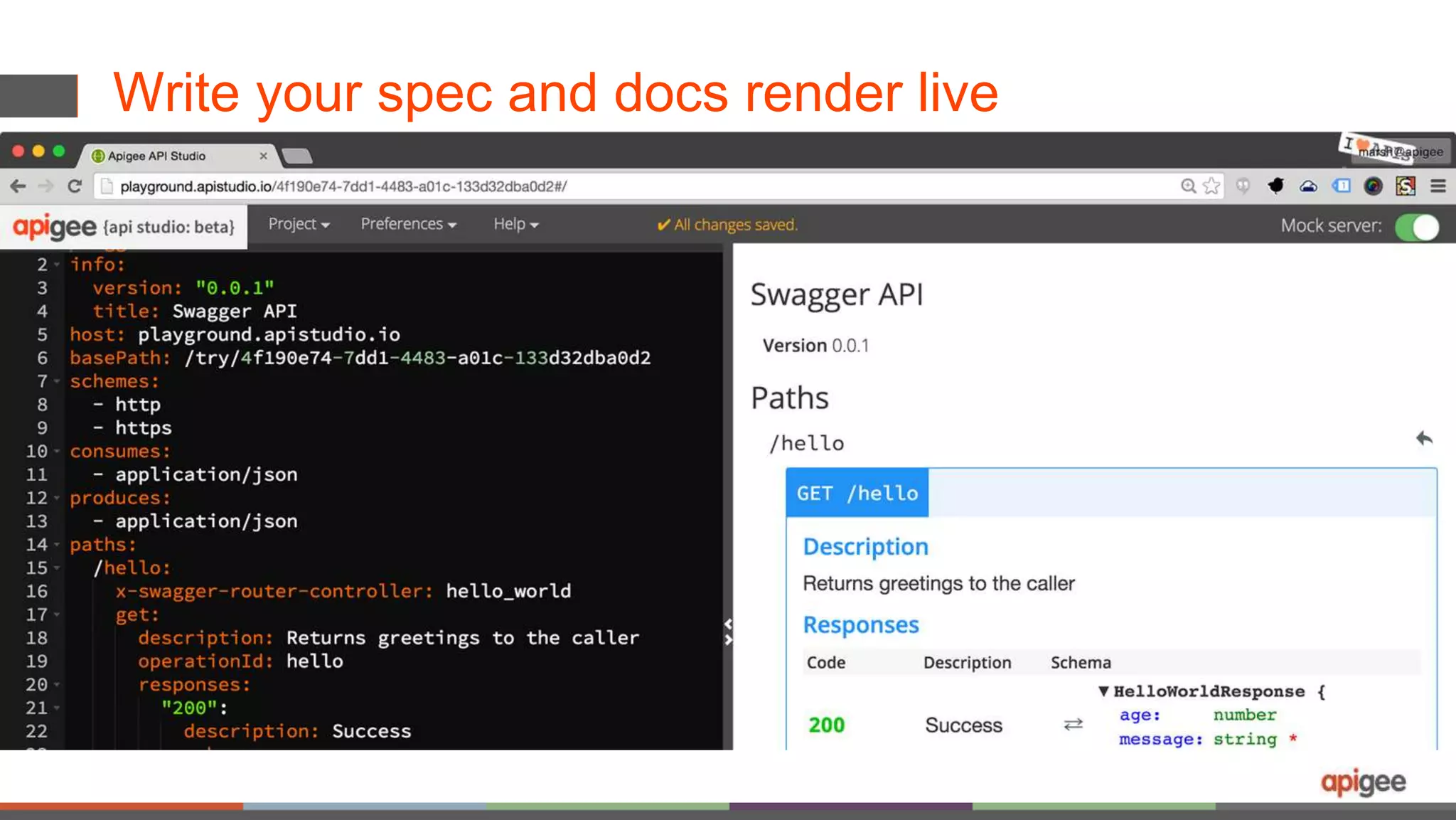
Task: Click the Swagger API title in docs
Action: [x=837, y=295]
